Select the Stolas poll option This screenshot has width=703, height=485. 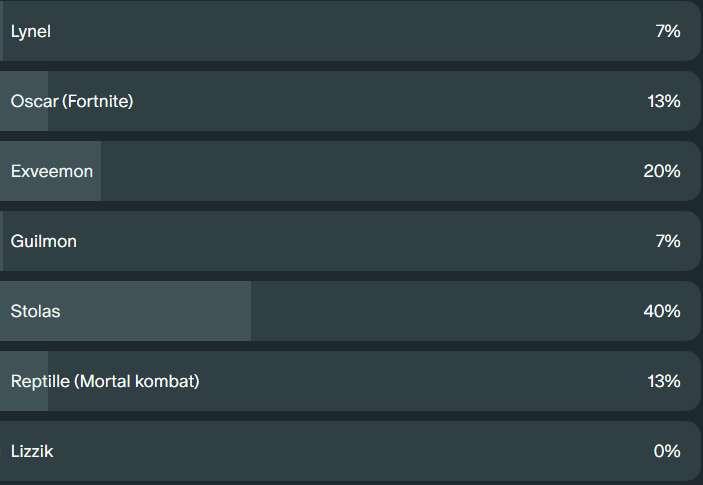coord(350,311)
